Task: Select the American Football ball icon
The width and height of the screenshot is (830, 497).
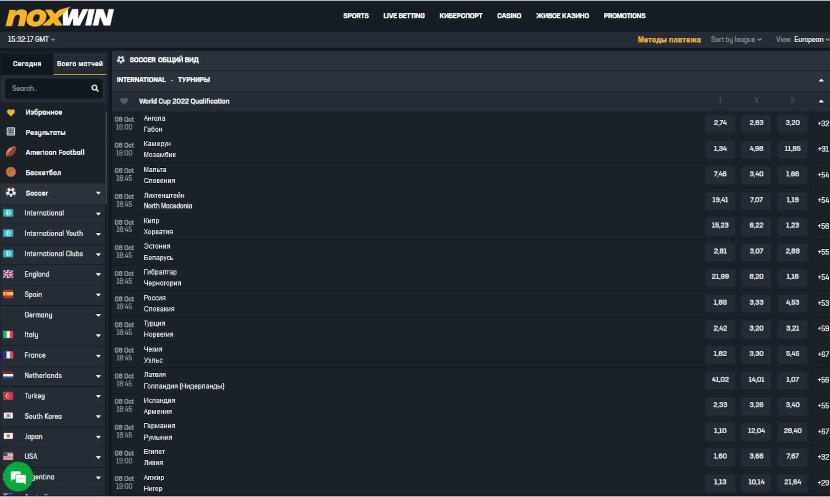Action: [11, 152]
